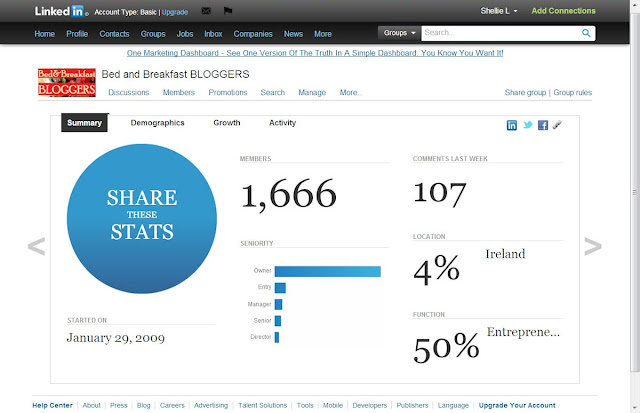This screenshot has width=640, height=413.
Task: Switch to the Activity tab
Action: (282, 123)
